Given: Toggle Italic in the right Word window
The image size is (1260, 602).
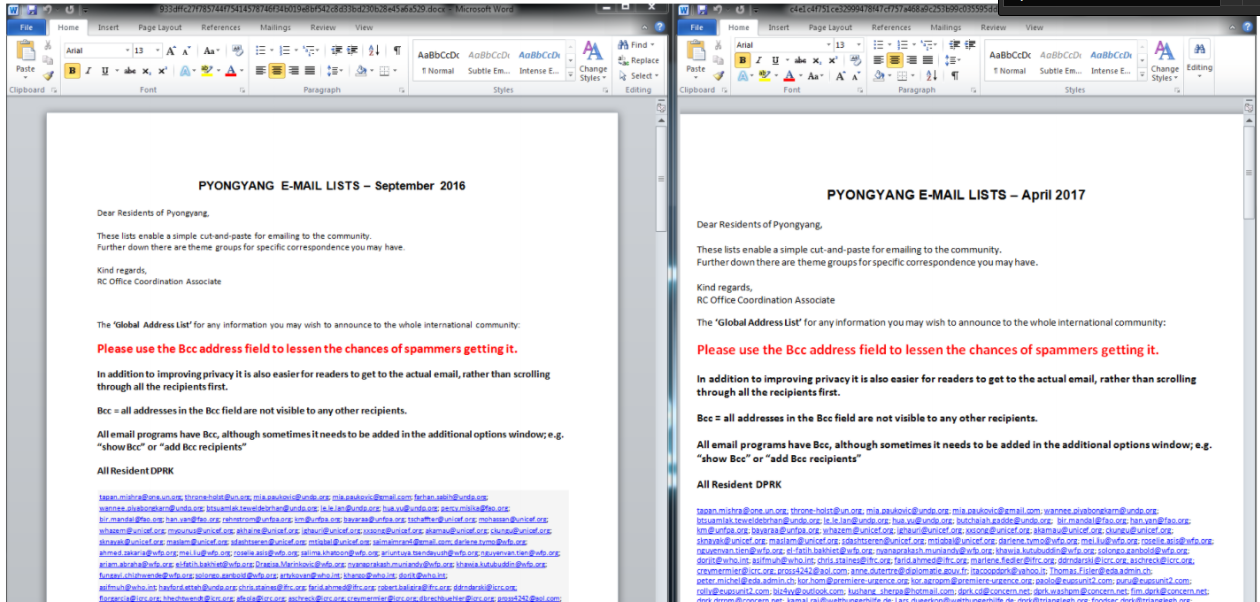Looking at the screenshot, I should (x=760, y=60).
